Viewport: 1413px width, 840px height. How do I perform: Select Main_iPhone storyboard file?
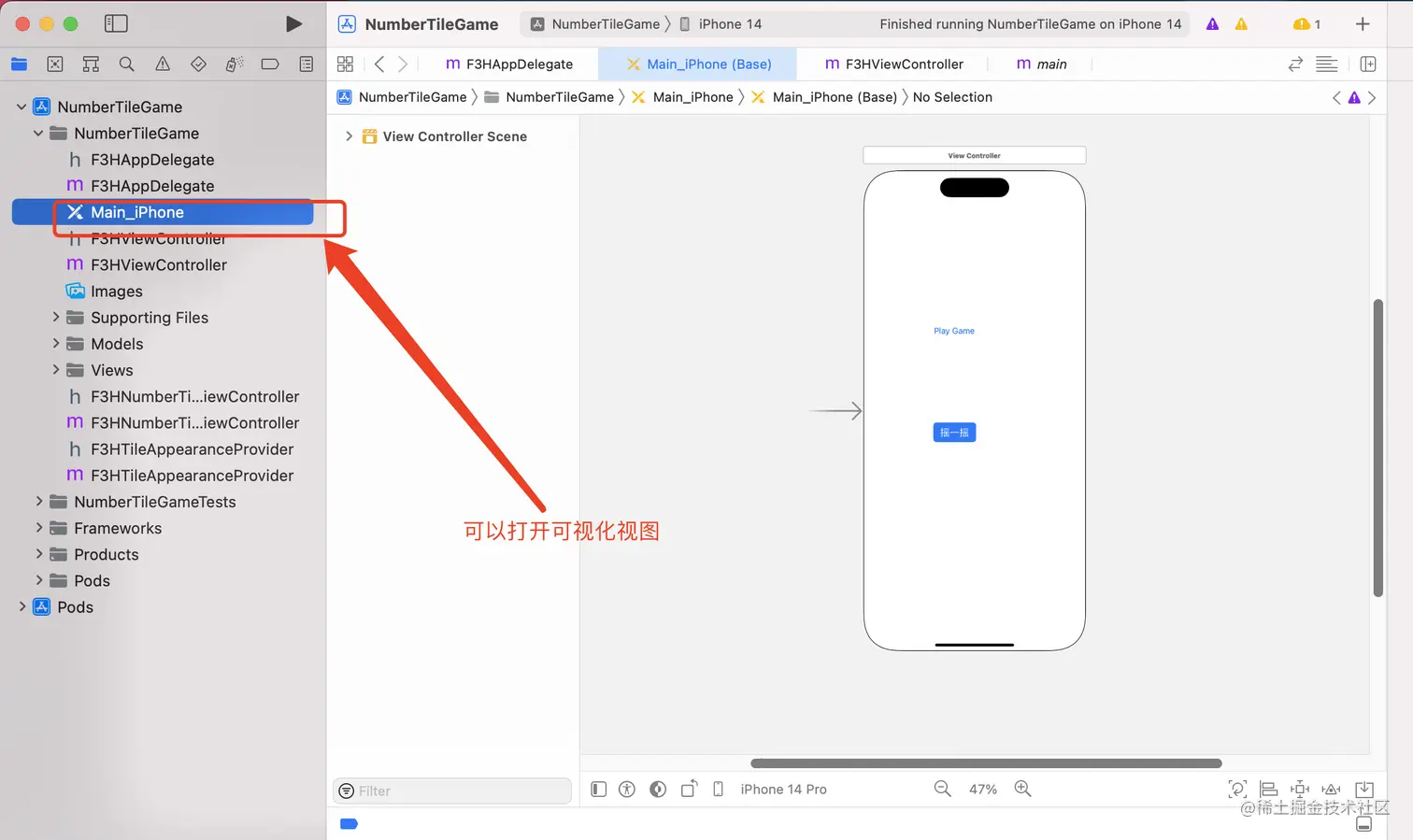tap(162, 212)
